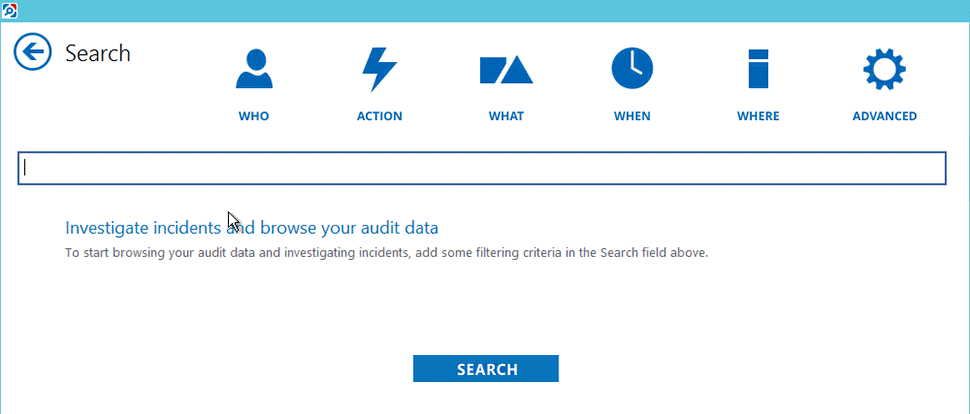Click the filtering criteria description text
Image resolution: width=970 pixels, height=414 pixels.
tap(386, 253)
